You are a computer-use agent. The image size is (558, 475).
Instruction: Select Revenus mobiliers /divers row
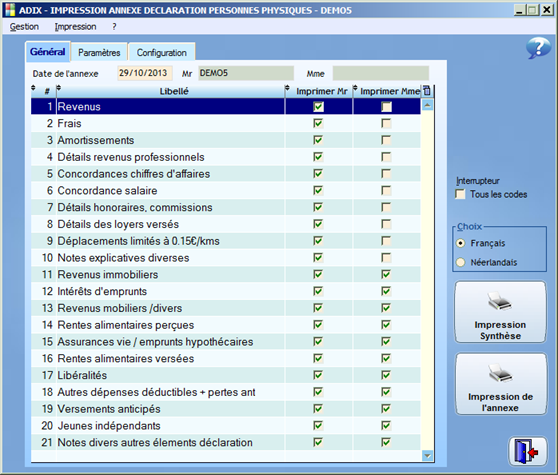click(226, 308)
